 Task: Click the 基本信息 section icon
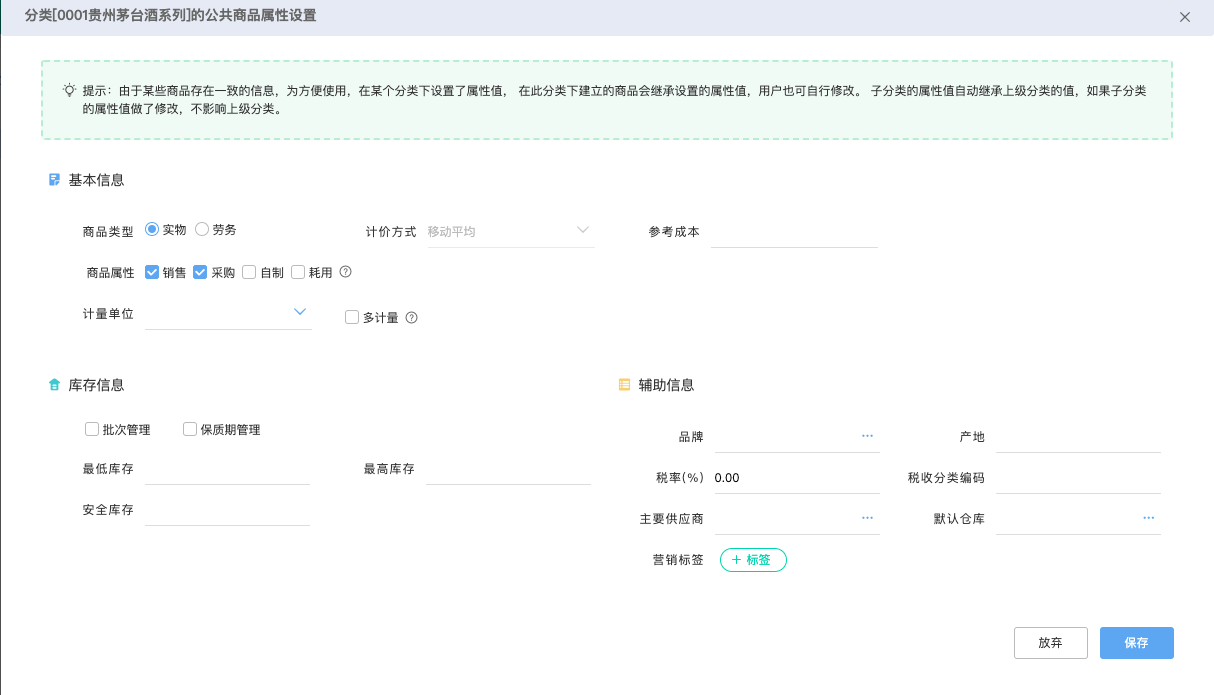[x=54, y=180]
